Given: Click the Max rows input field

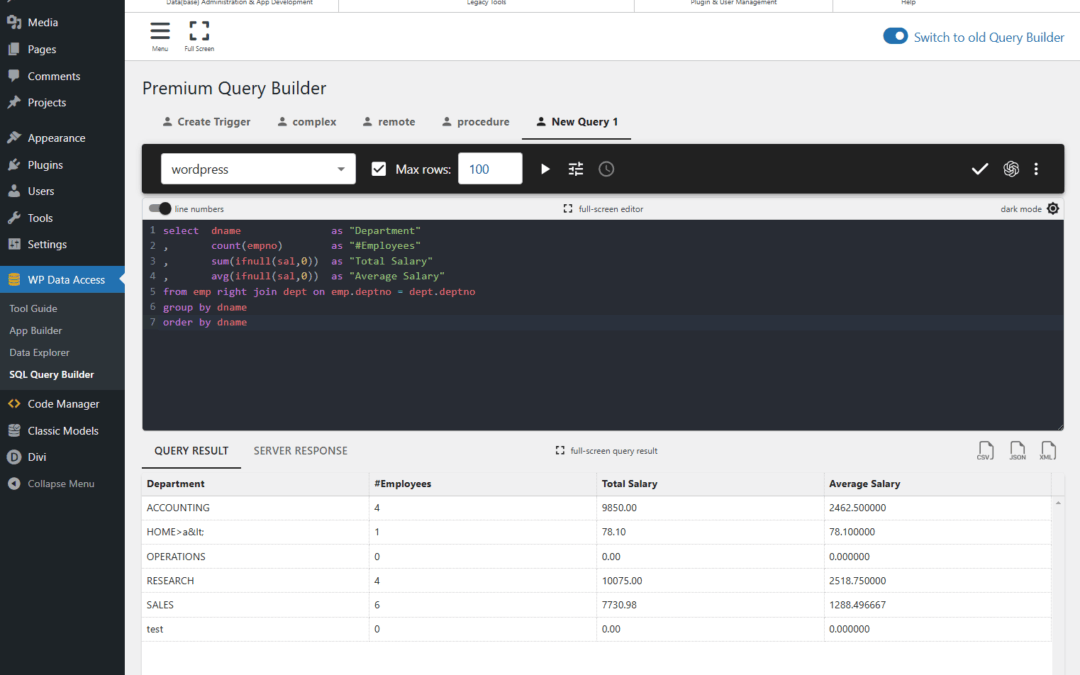Looking at the screenshot, I should [x=490, y=169].
